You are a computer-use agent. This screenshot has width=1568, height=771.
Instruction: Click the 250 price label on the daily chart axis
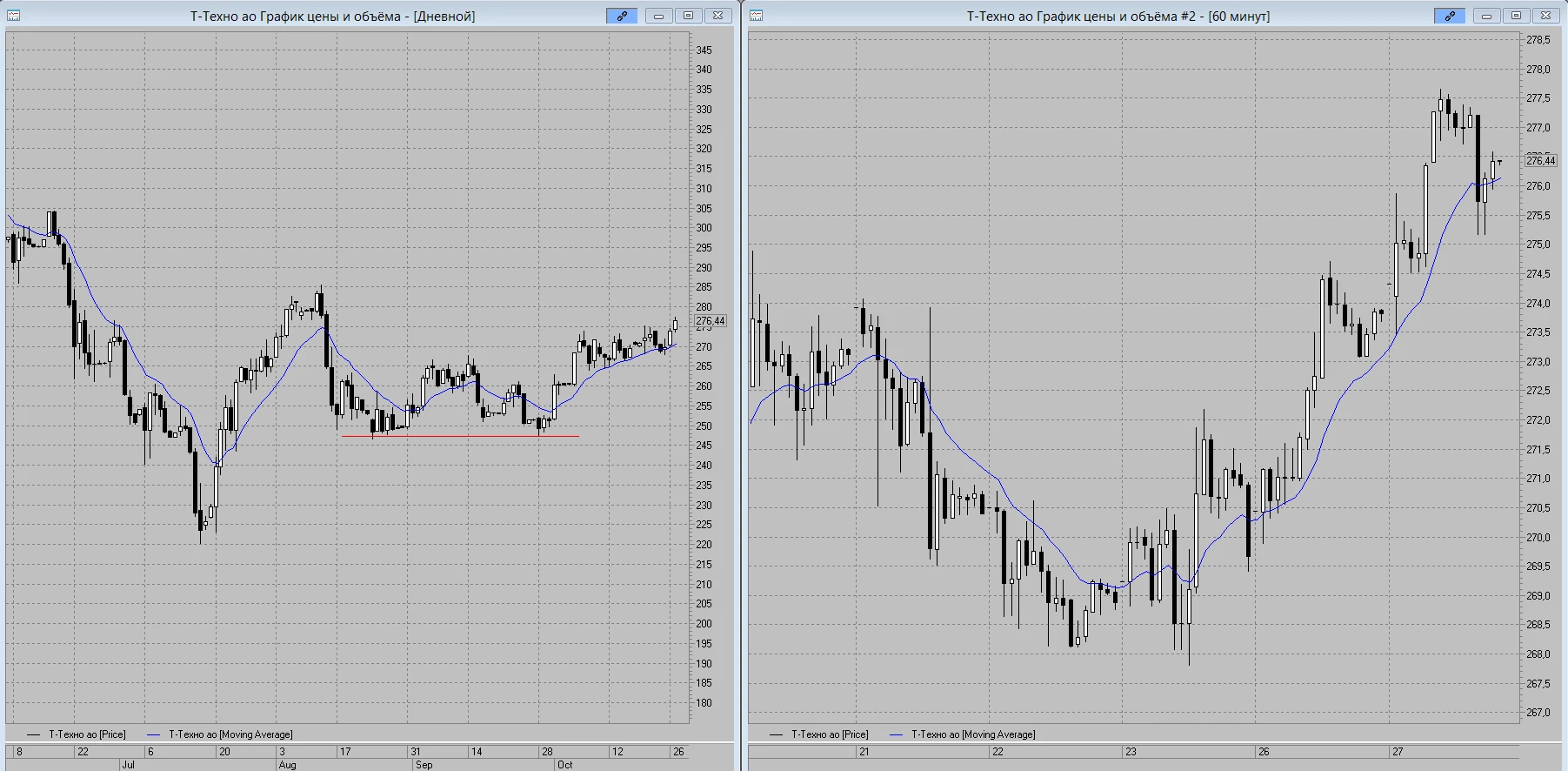pos(704,426)
